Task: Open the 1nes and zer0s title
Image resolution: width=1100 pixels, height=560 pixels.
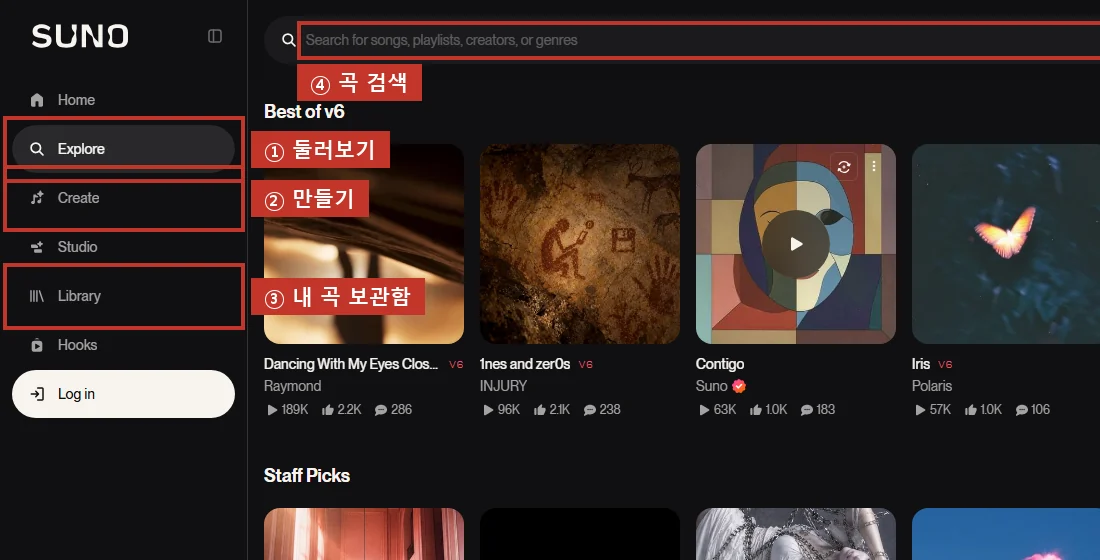Action: [525, 364]
